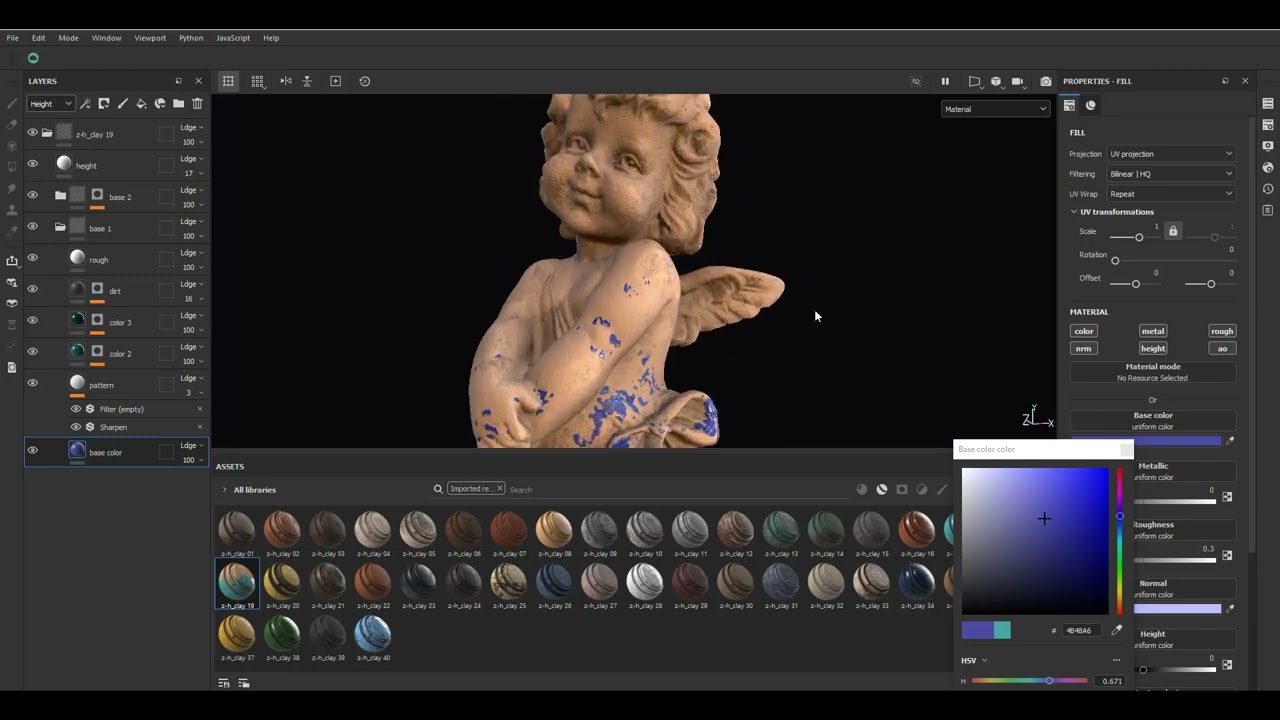Screen dimensions: 1280x720
Task: Open the camera settings icon in viewport toolbar
Action: point(1018,81)
